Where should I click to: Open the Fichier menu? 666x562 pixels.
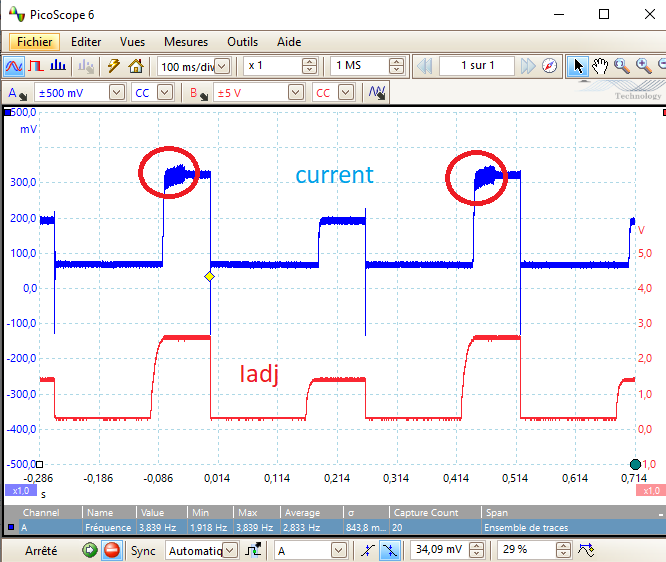click(x=34, y=42)
